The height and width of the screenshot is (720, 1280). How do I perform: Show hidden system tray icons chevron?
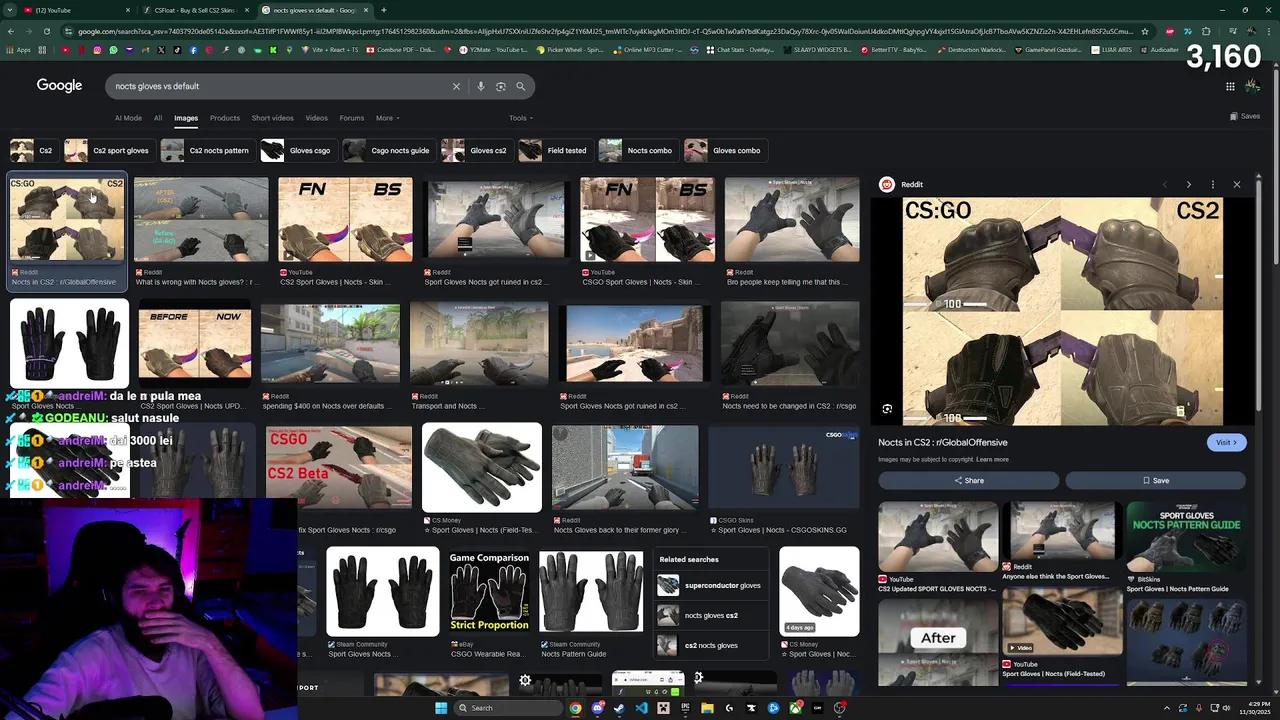(1166, 708)
